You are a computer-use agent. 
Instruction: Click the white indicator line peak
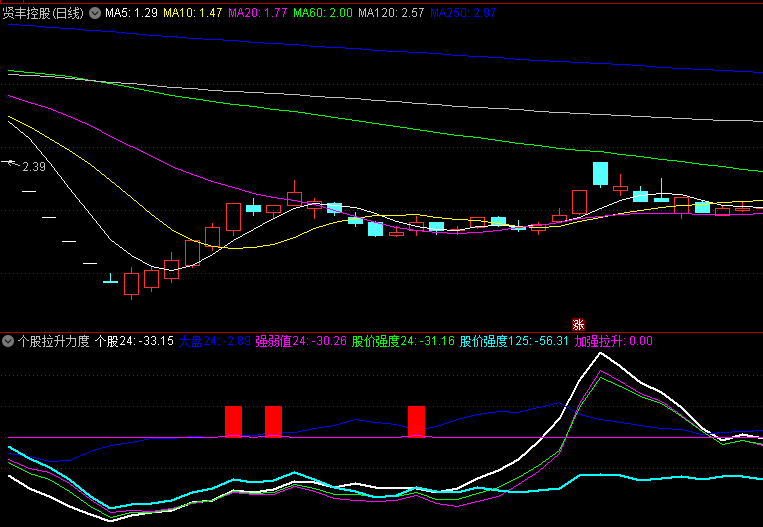point(600,353)
